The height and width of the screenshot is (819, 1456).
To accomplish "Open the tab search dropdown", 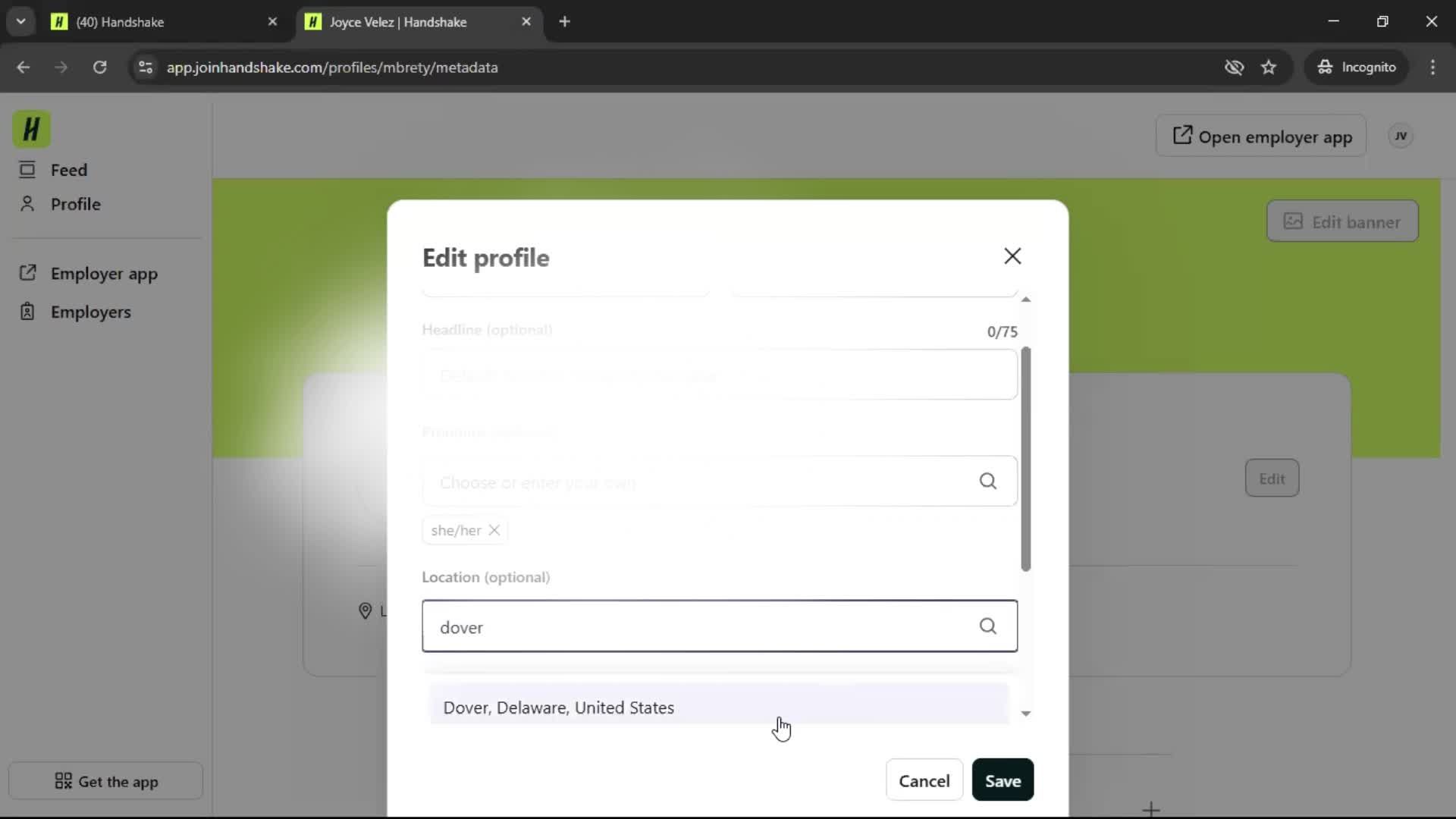I will tap(21, 22).
